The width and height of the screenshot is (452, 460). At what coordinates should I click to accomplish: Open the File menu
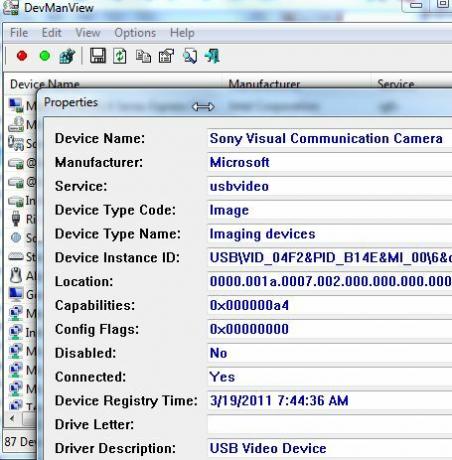(x=19, y=33)
